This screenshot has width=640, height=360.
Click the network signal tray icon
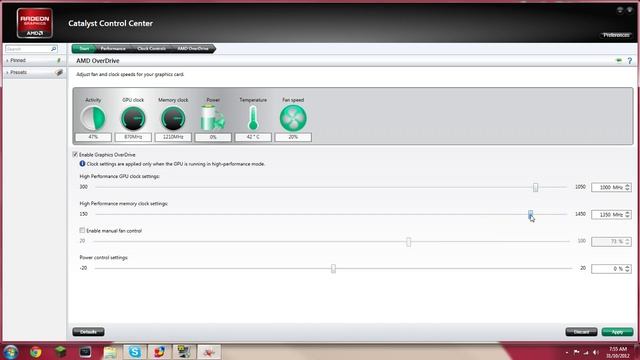coord(586,352)
